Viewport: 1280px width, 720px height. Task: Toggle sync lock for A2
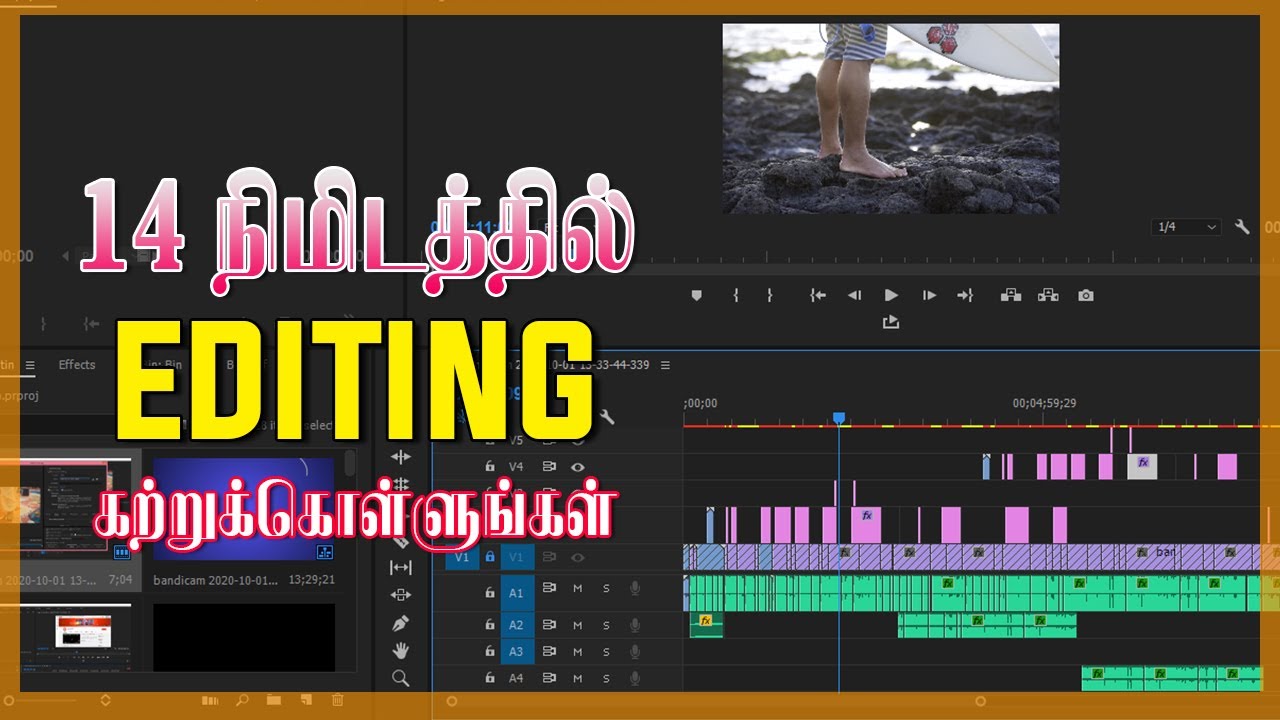coord(548,625)
